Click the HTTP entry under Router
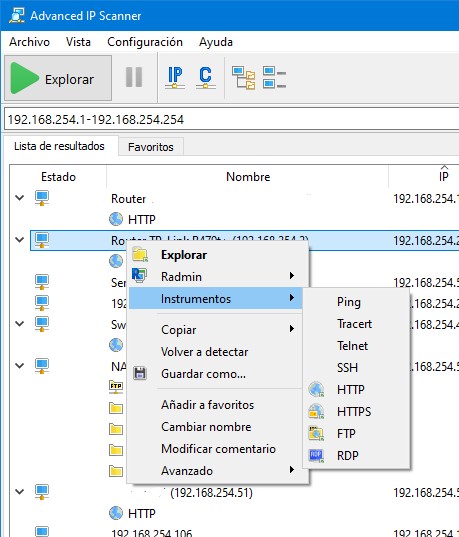Viewport: 459px width, 537px height. (x=141, y=220)
